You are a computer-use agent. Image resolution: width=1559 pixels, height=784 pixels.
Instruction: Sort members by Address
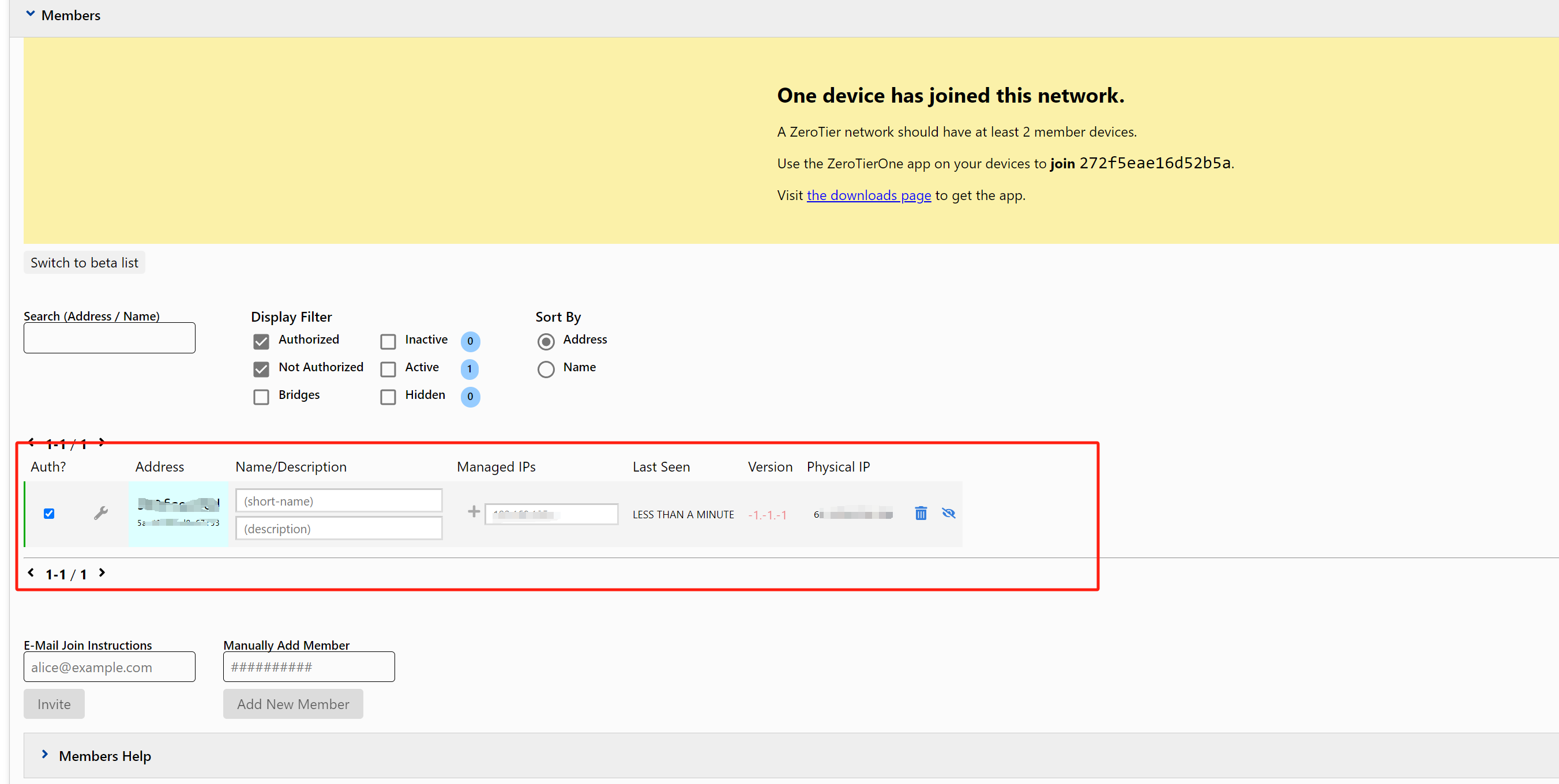pos(546,341)
